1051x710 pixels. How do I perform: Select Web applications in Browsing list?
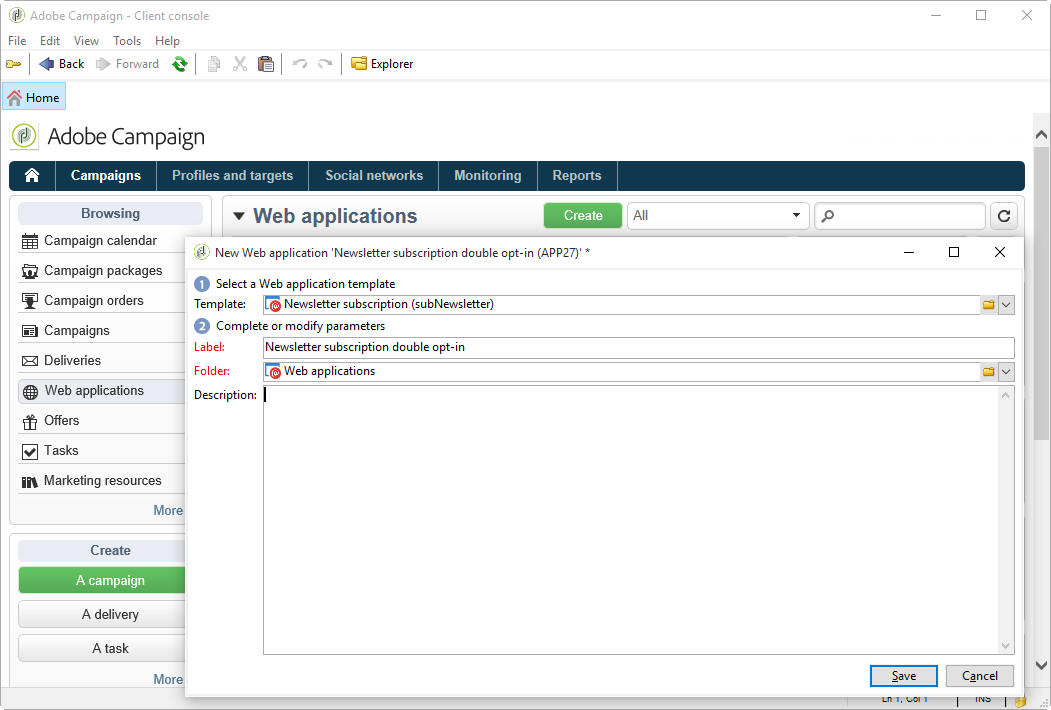coord(101,391)
